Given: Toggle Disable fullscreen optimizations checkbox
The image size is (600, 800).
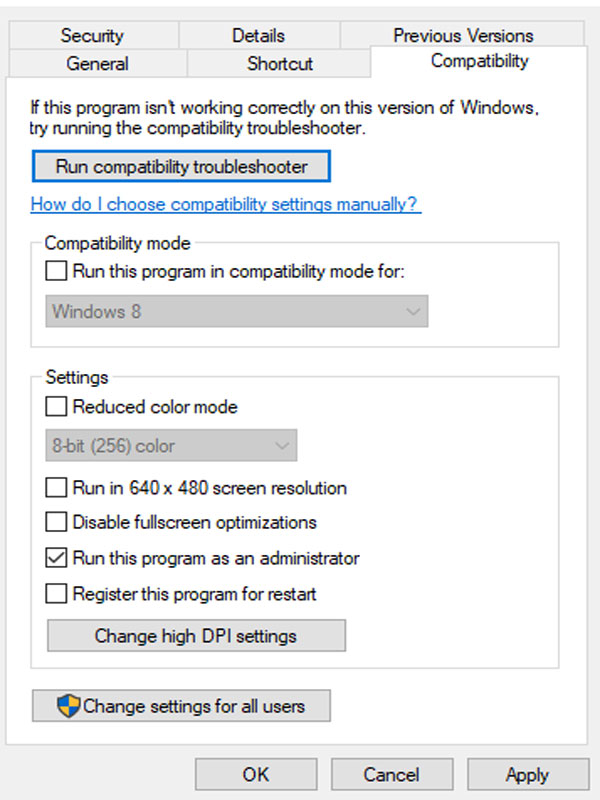Looking at the screenshot, I should [56, 522].
